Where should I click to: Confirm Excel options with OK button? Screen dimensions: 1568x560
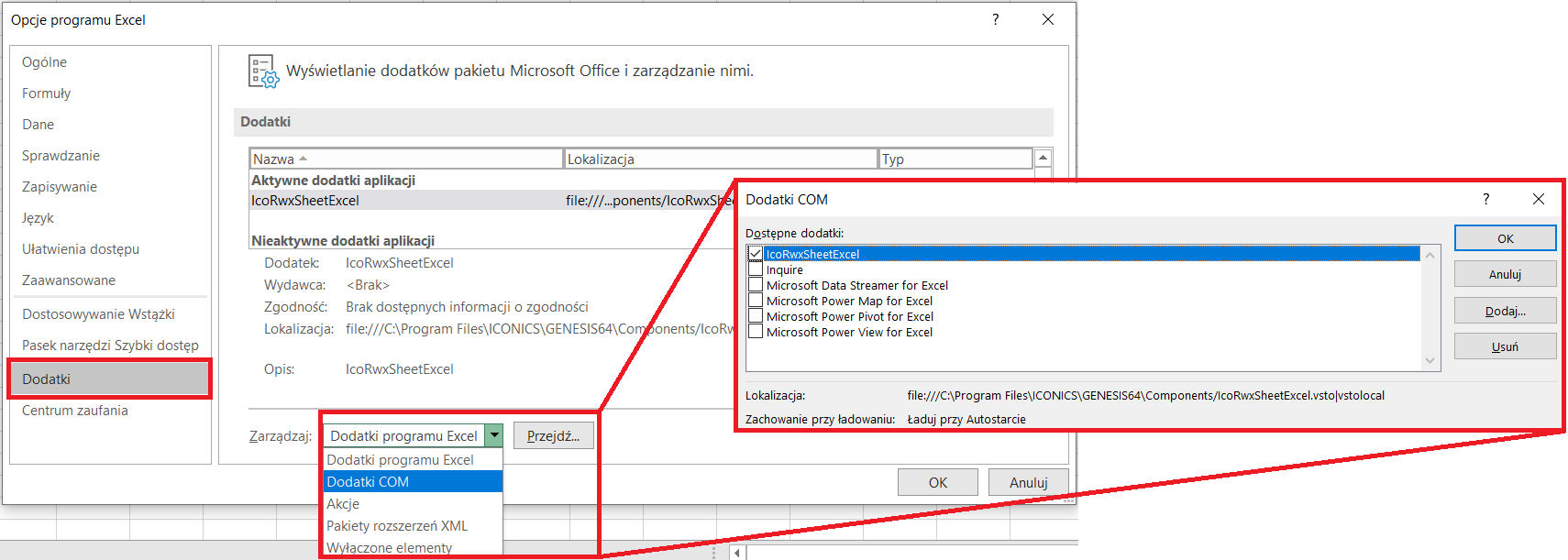coord(938,482)
